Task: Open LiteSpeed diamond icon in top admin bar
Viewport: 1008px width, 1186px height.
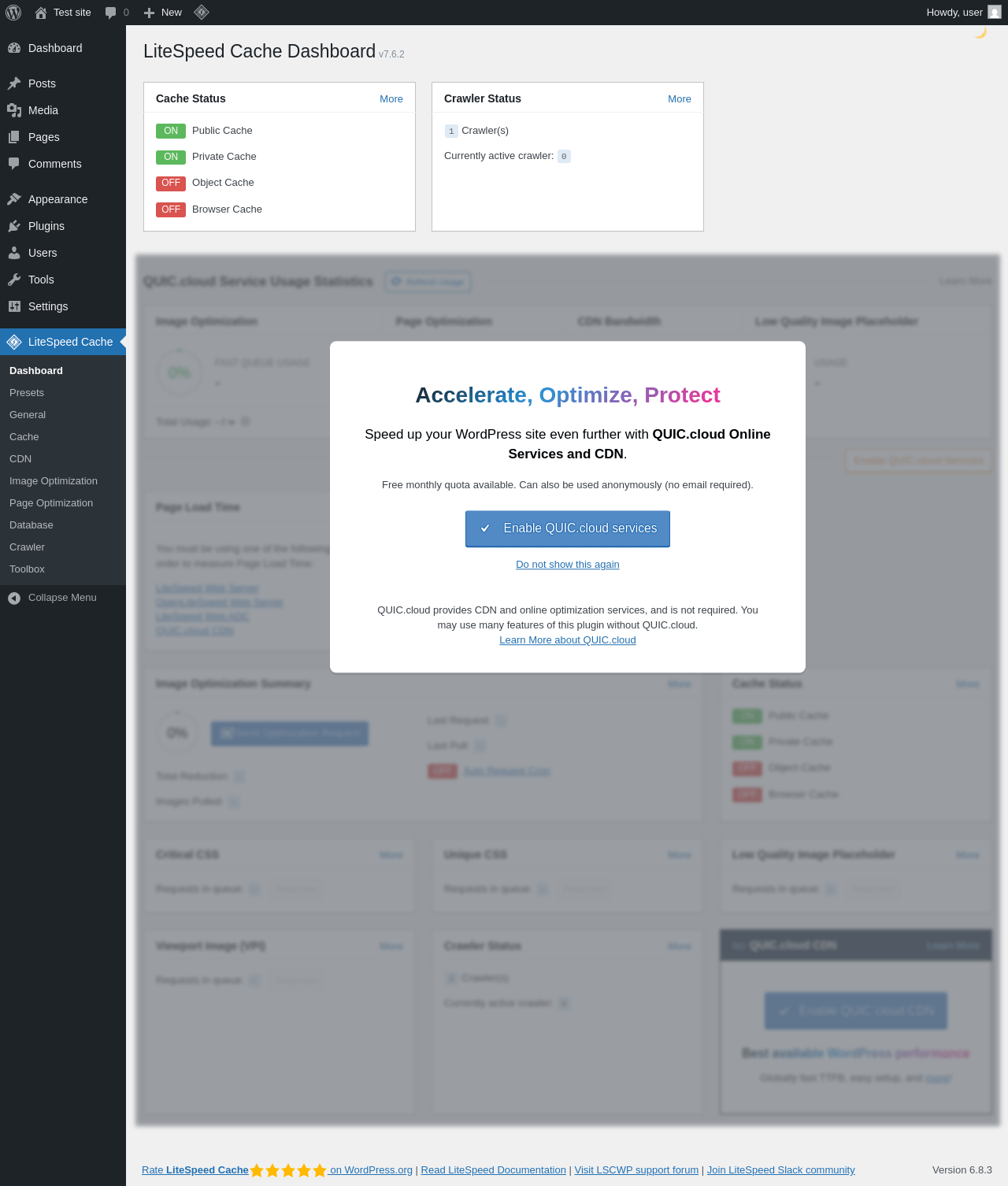Action: click(202, 13)
